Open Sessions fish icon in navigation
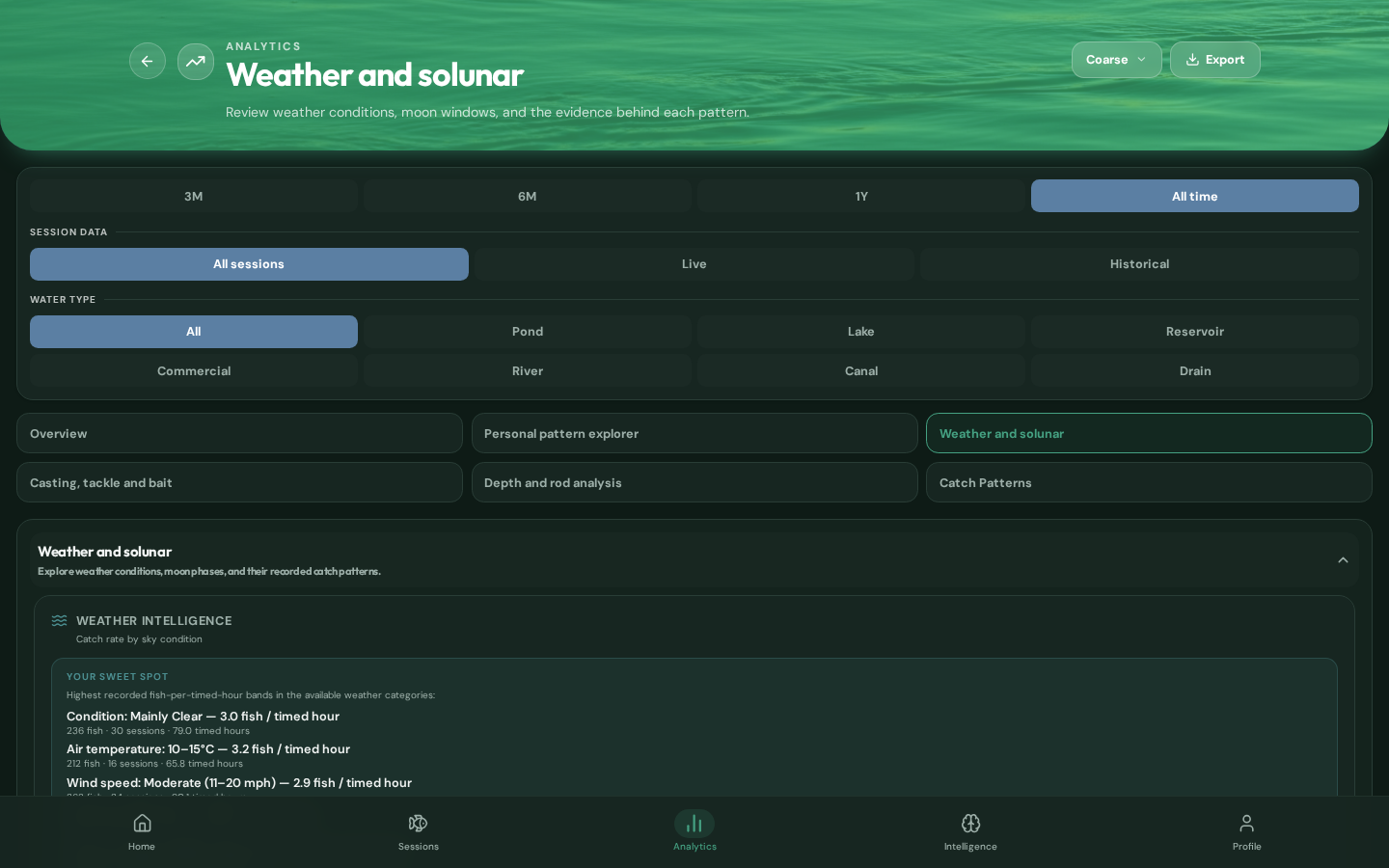 tap(418, 823)
